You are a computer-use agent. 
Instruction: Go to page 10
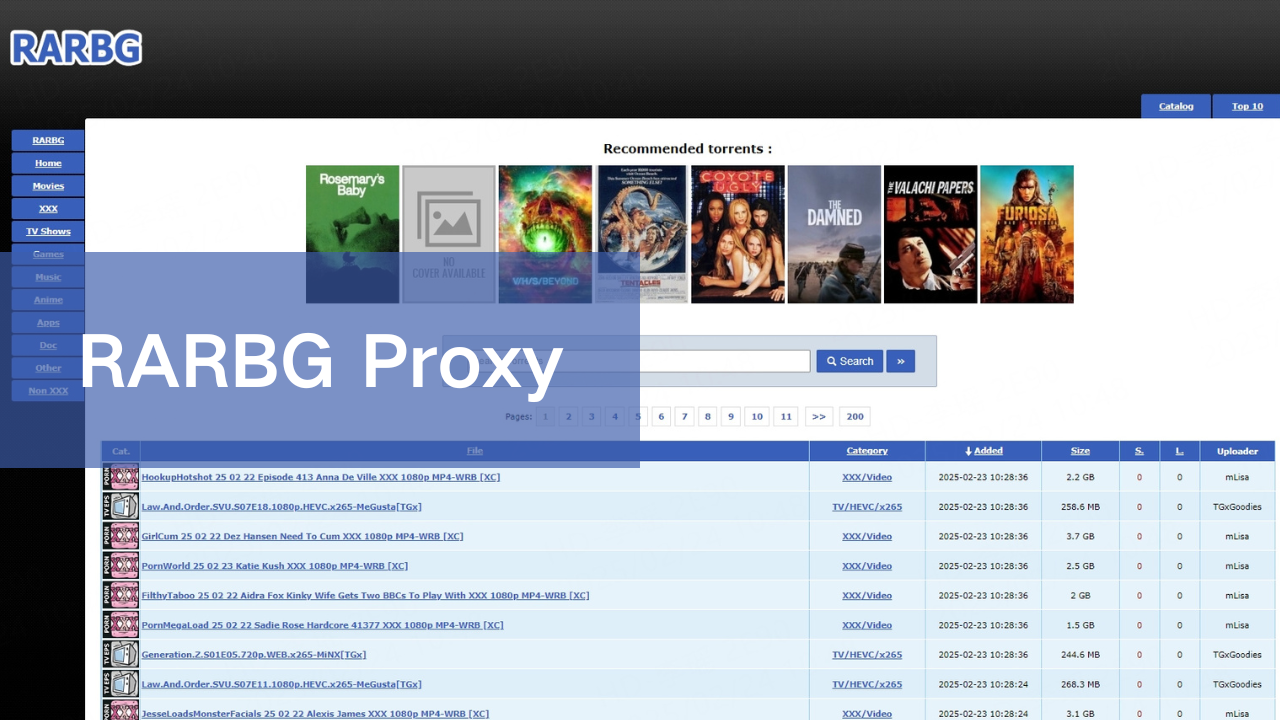click(x=757, y=416)
